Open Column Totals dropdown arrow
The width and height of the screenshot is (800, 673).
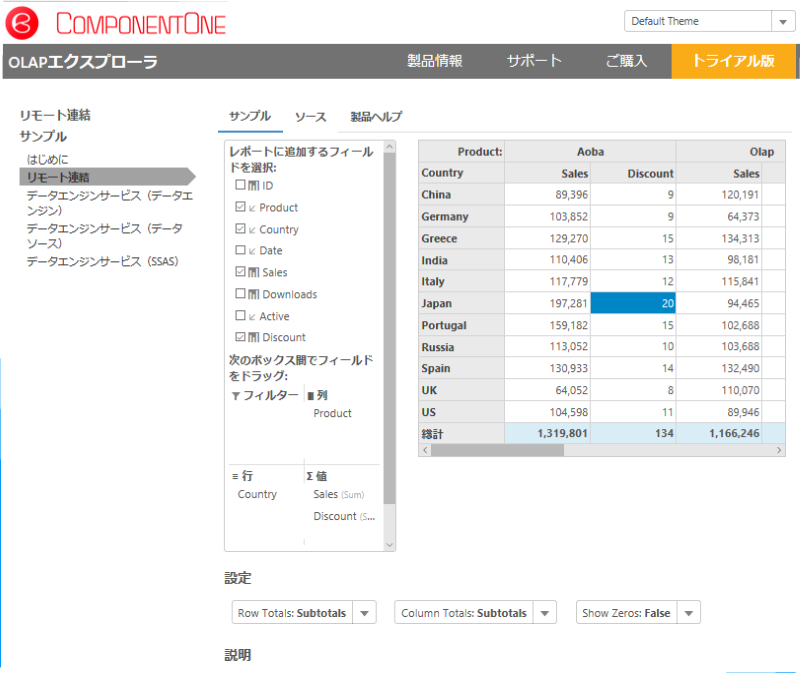click(545, 613)
